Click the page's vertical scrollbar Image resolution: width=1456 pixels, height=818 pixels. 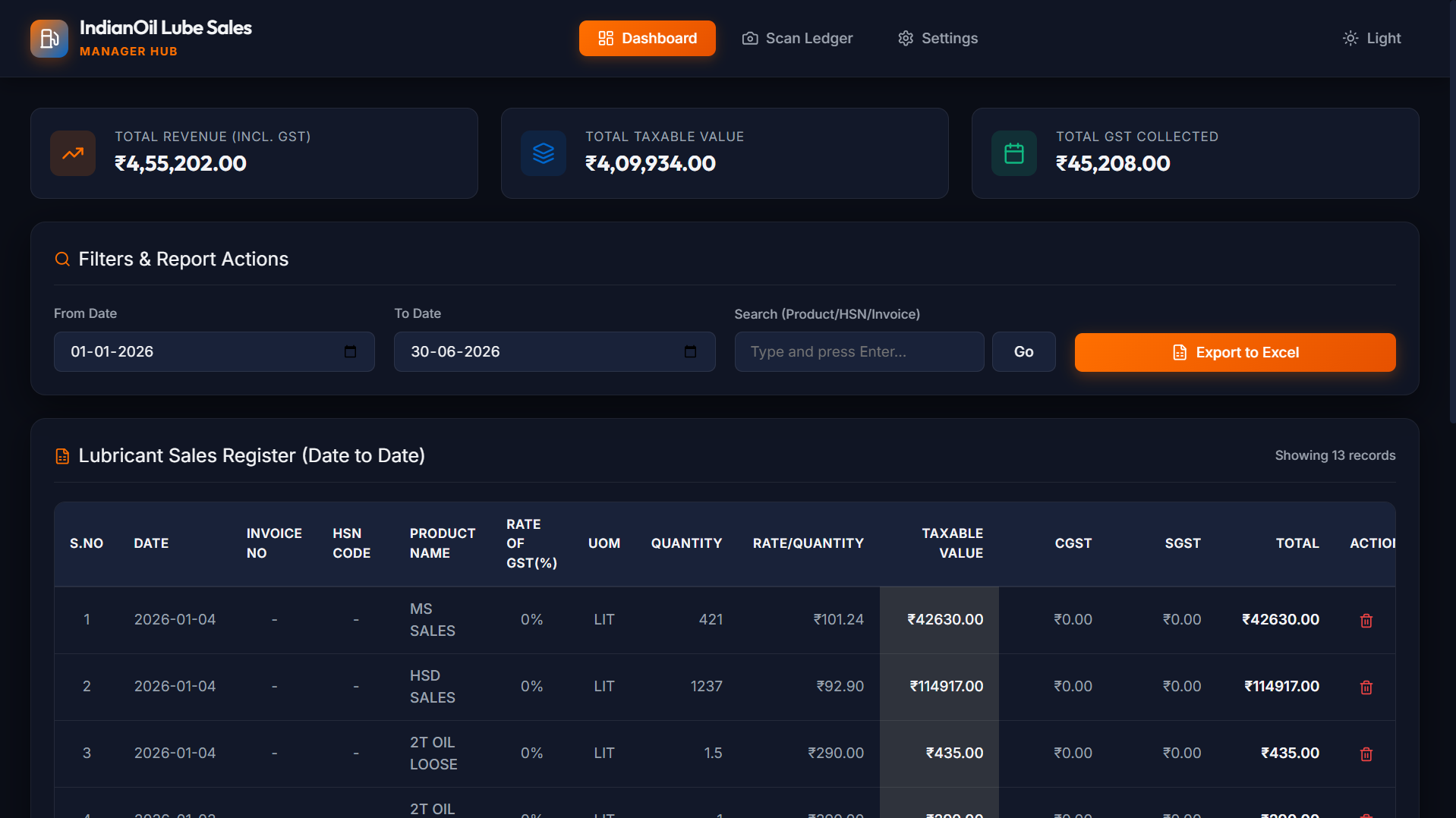tap(1452, 212)
